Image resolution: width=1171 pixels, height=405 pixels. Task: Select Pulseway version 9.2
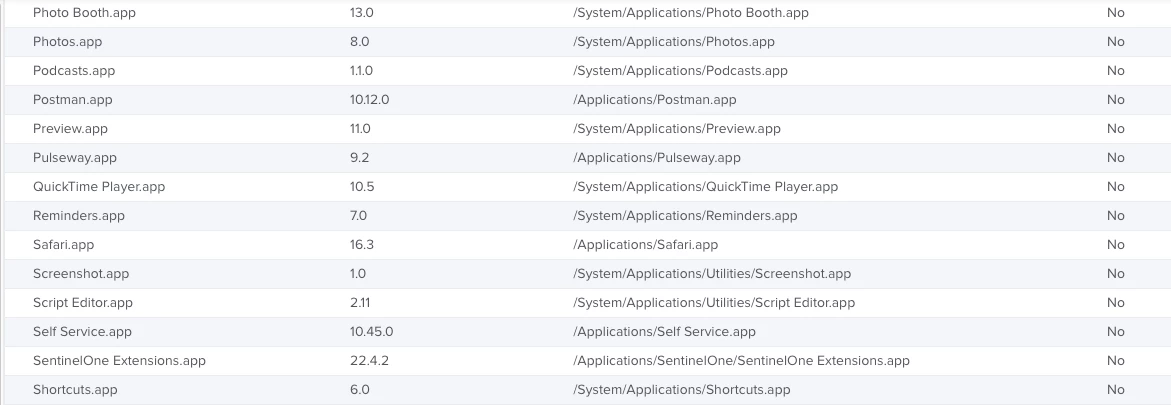point(359,158)
